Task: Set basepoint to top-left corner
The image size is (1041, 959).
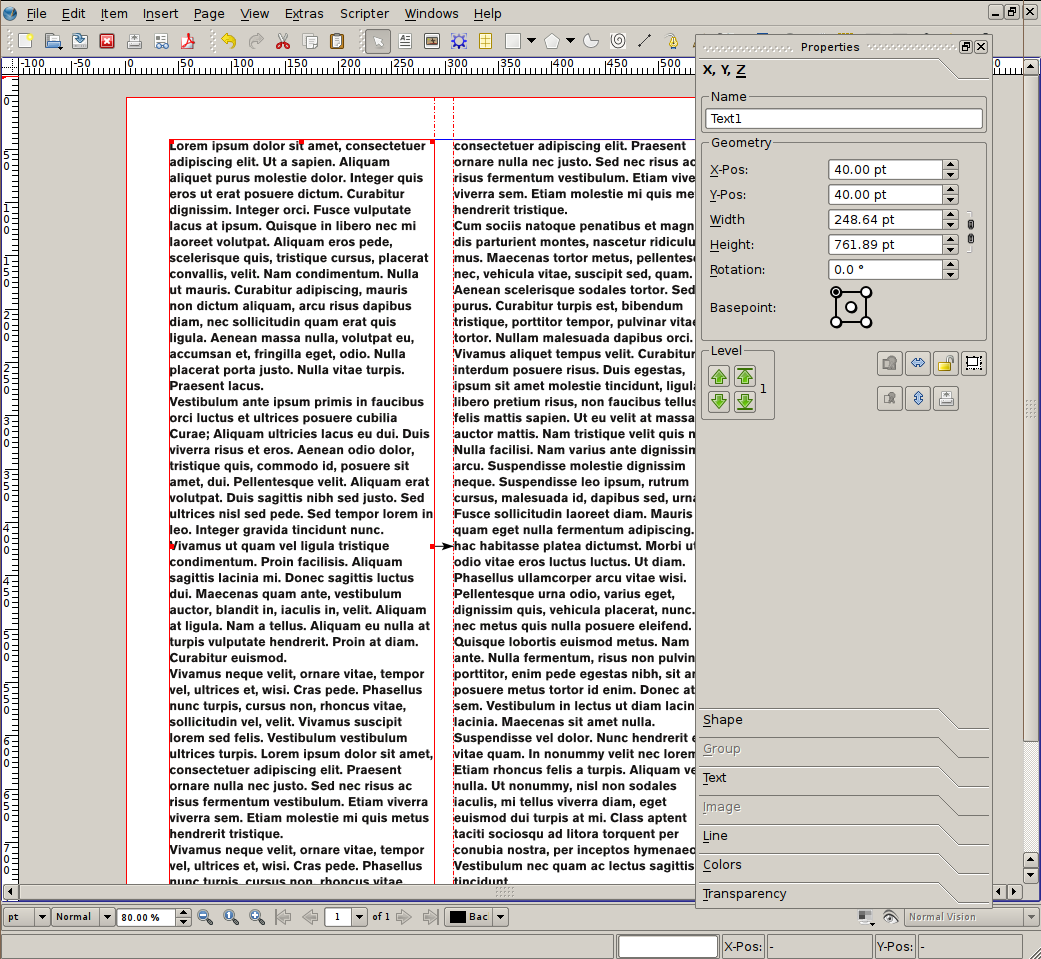Action: (x=837, y=292)
